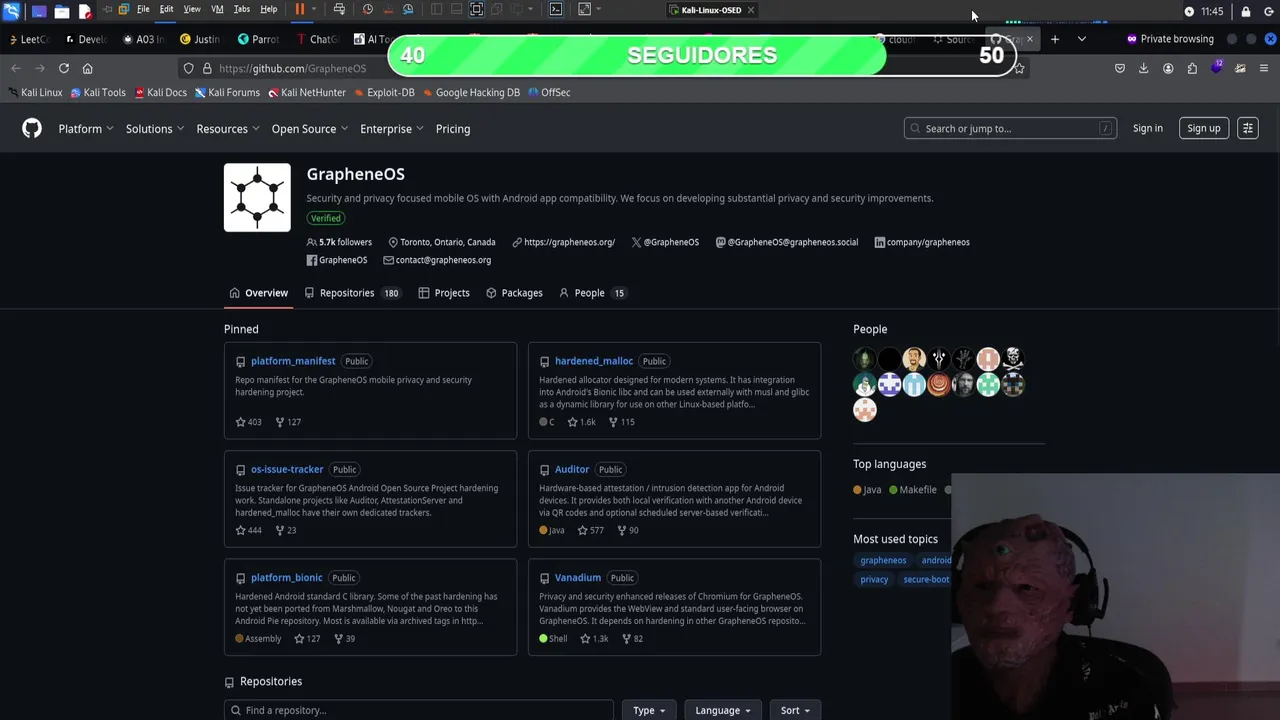Open GitHub appearance settings icon beside Sign up
The width and height of the screenshot is (1280, 720).
click(1247, 128)
